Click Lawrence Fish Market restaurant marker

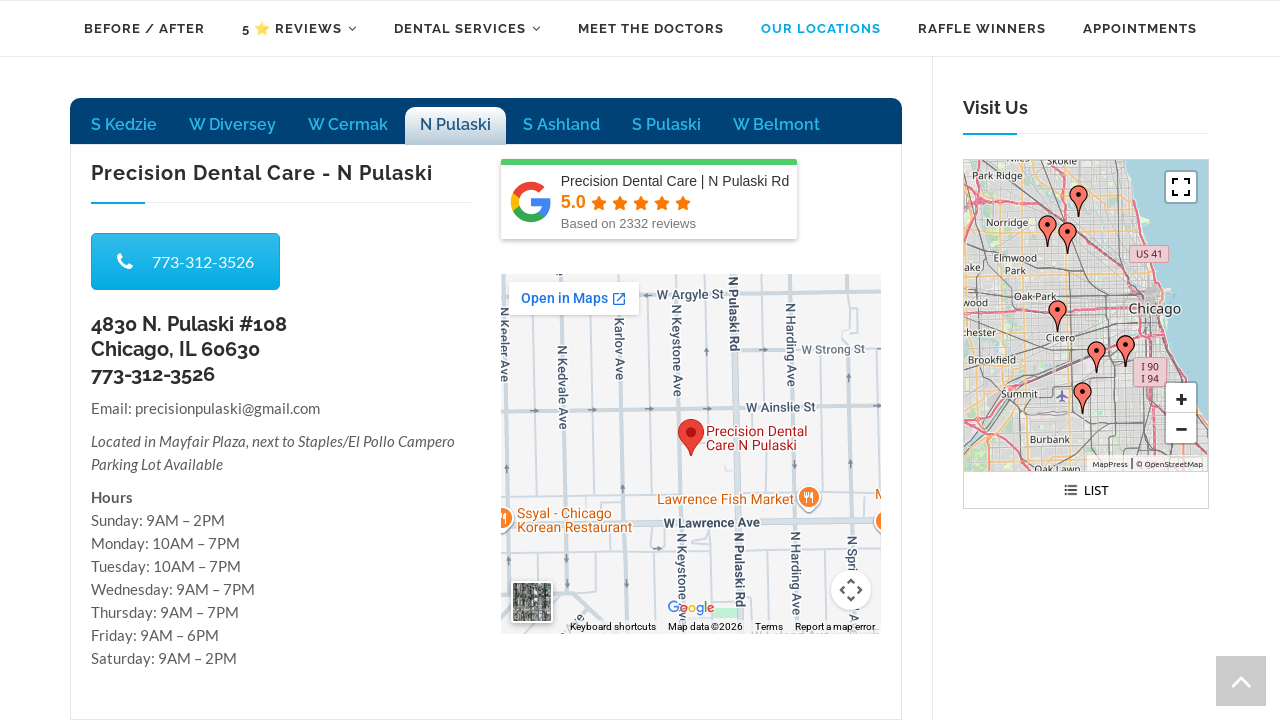(x=809, y=497)
